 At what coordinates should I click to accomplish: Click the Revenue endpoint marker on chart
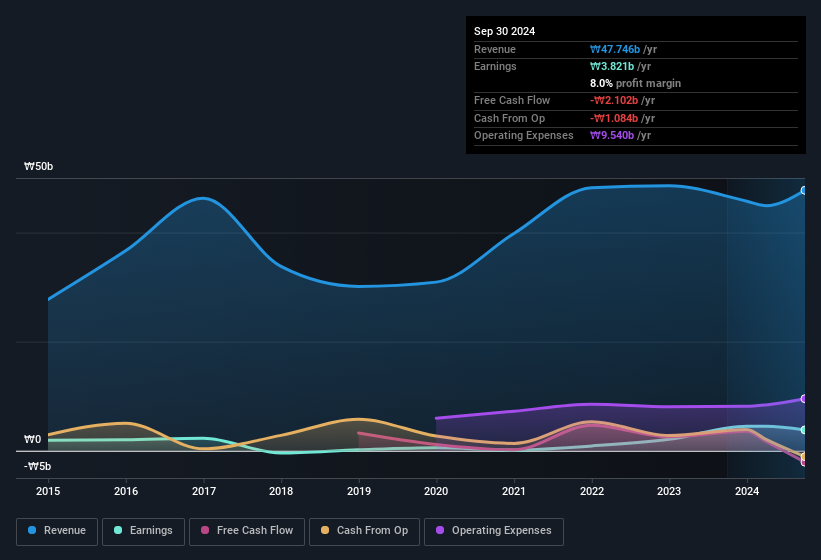(x=804, y=191)
